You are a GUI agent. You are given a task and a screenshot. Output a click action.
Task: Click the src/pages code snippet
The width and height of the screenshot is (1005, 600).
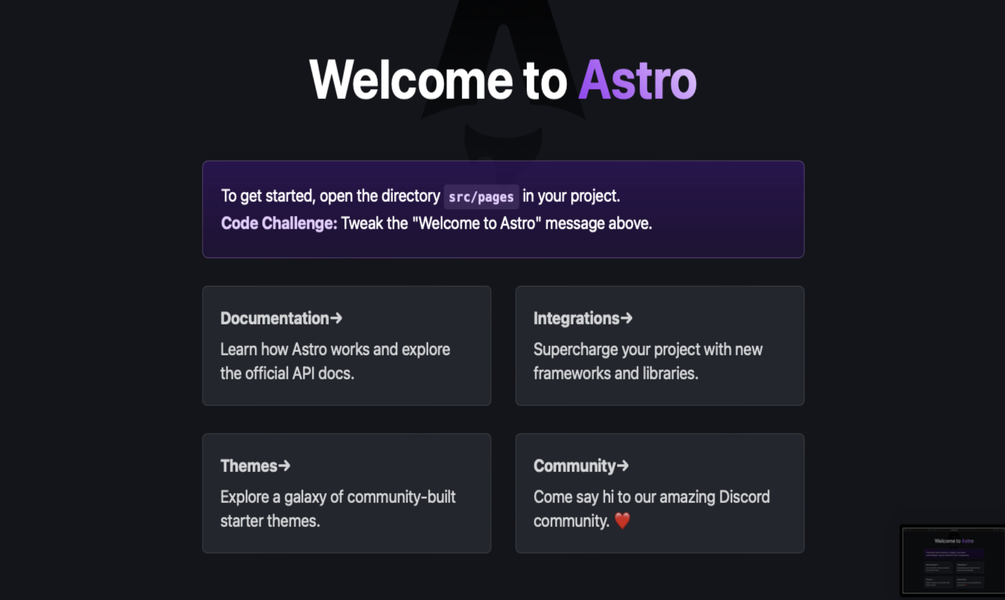coord(481,197)
